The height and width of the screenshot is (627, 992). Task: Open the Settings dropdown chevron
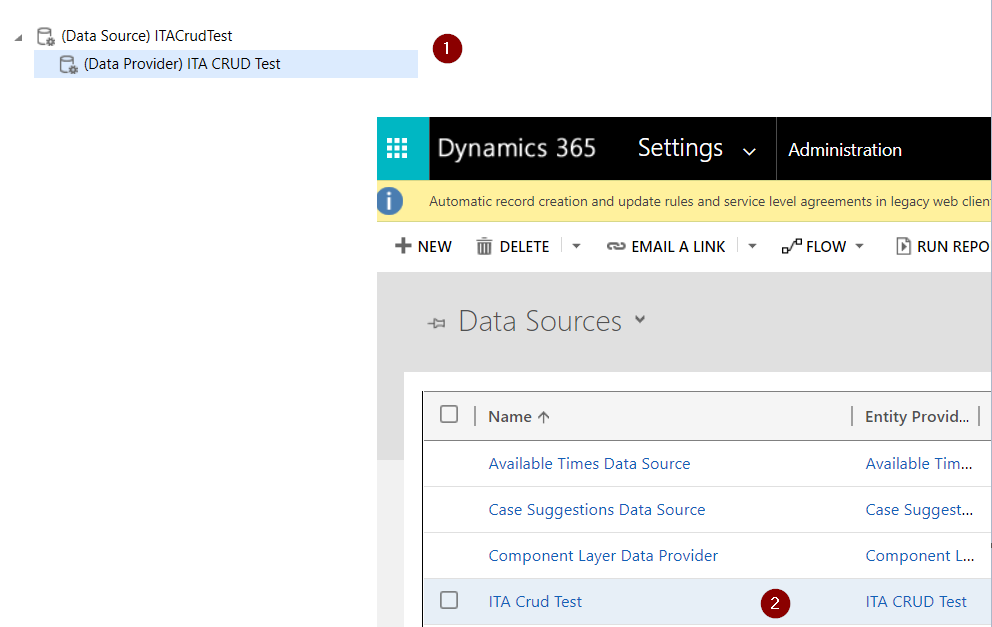click(749, 152)
